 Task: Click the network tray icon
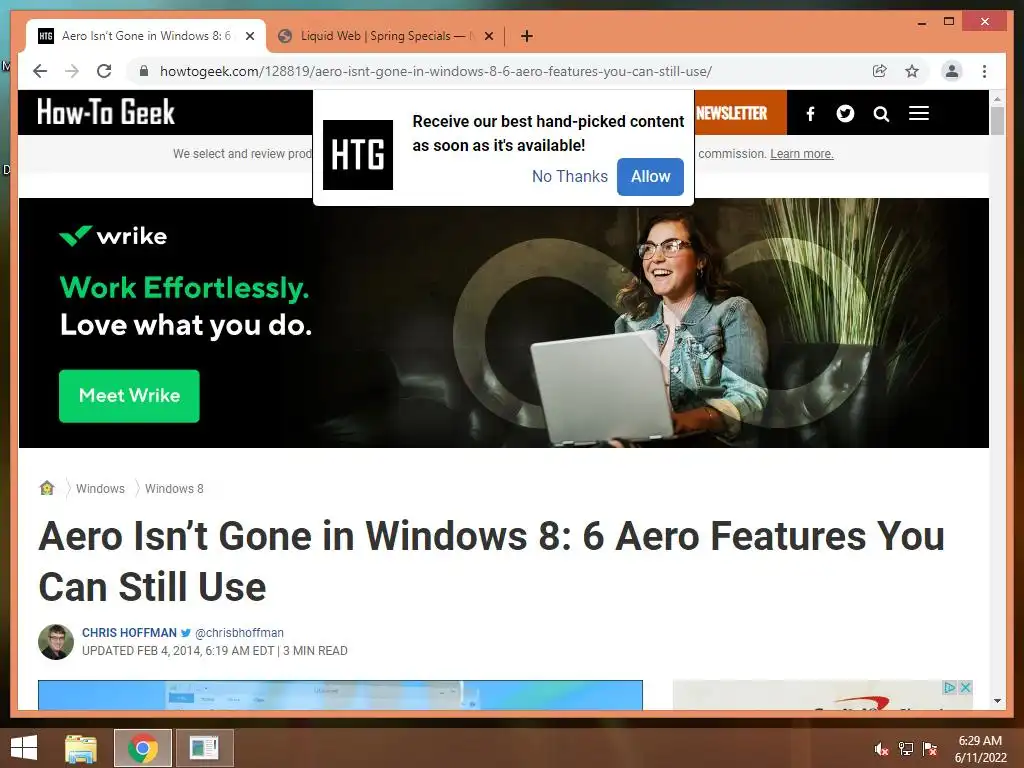click(906, 749)
